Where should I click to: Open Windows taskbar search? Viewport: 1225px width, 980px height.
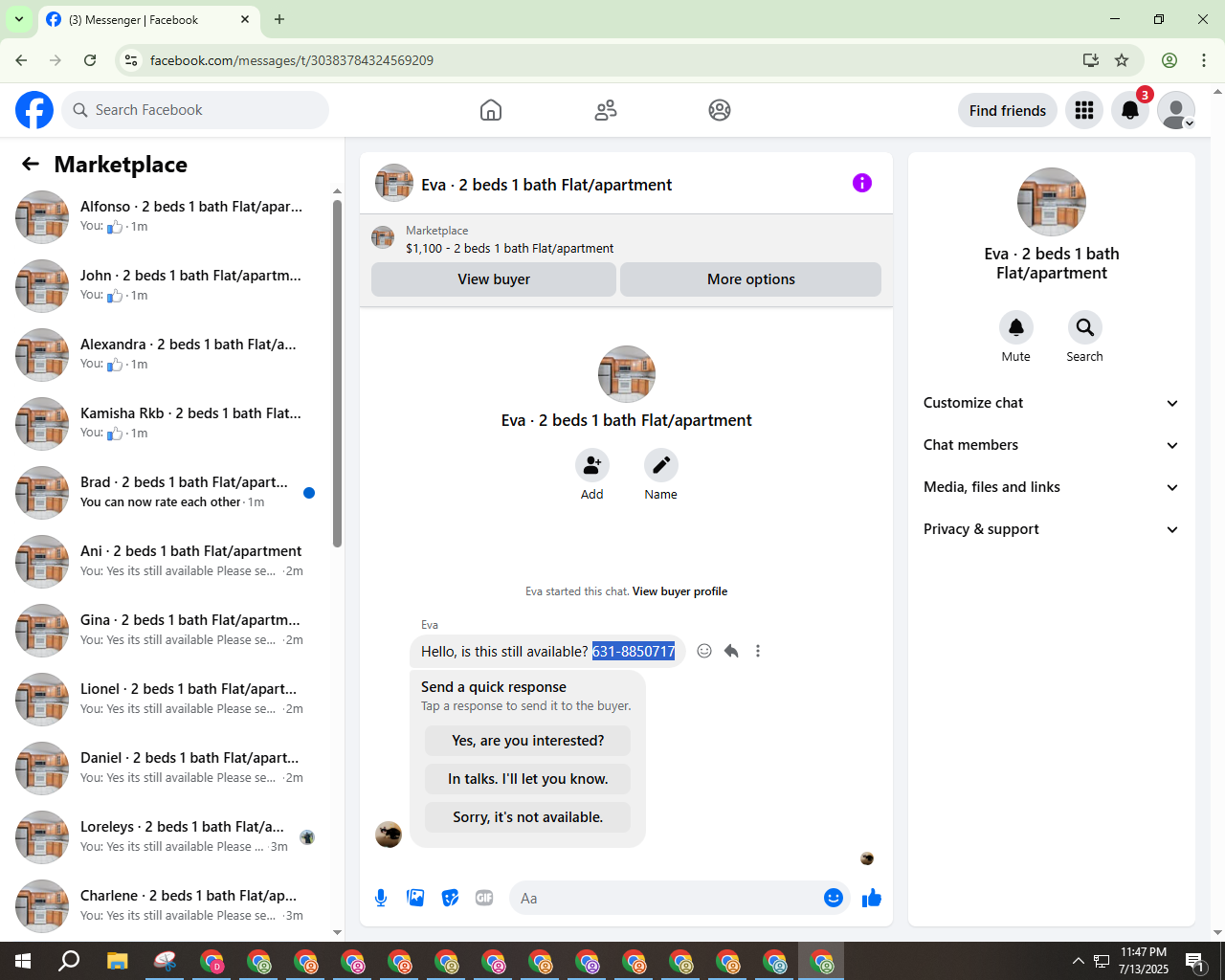(x=69, y=961)
